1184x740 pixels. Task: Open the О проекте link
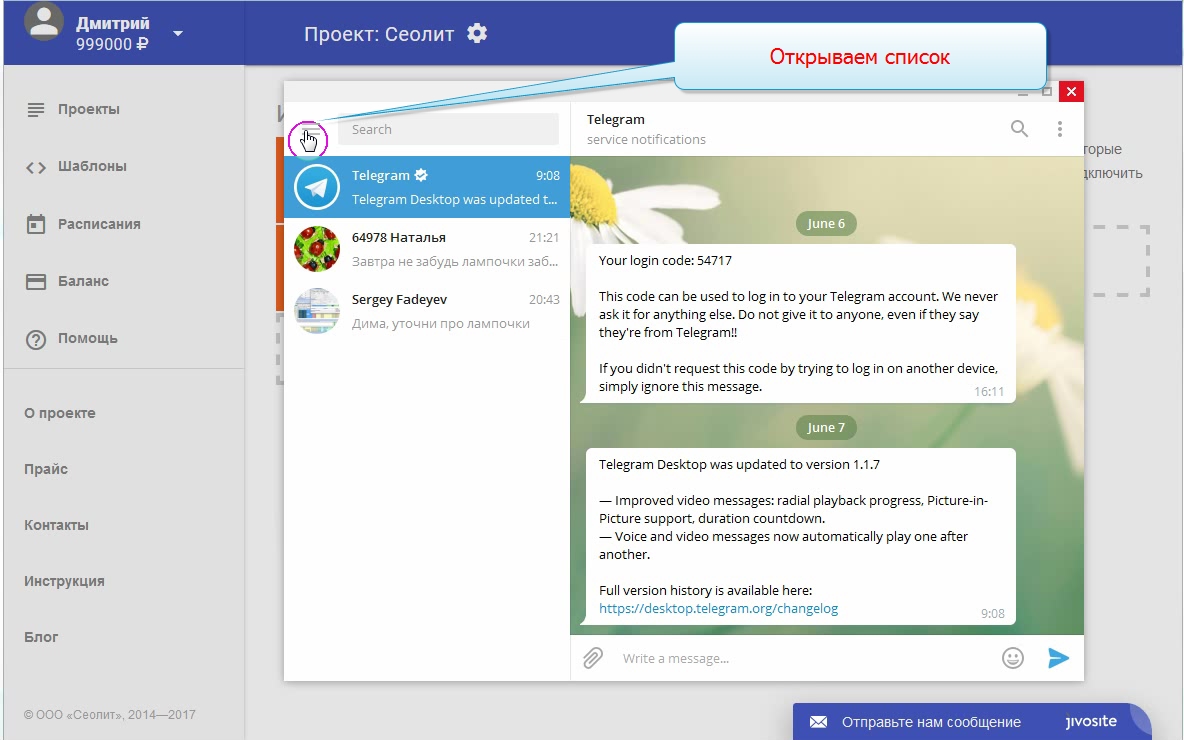tap(60, 413)
